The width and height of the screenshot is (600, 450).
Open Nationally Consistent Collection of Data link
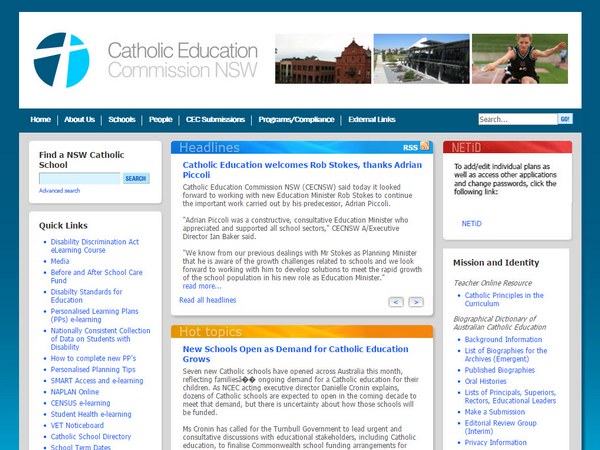pos(100,339)
